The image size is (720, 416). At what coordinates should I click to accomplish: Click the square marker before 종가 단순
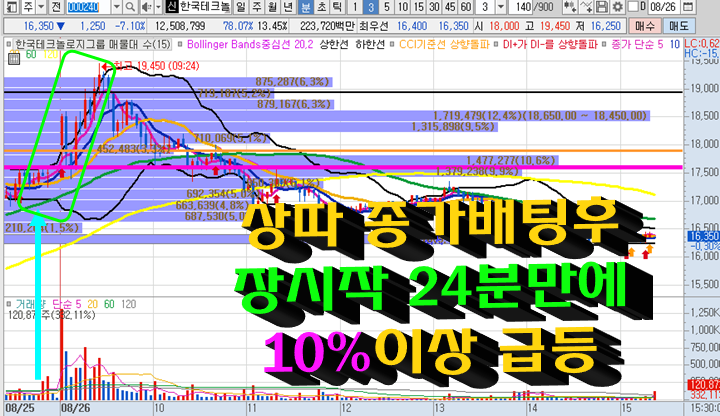click(604, 45)
